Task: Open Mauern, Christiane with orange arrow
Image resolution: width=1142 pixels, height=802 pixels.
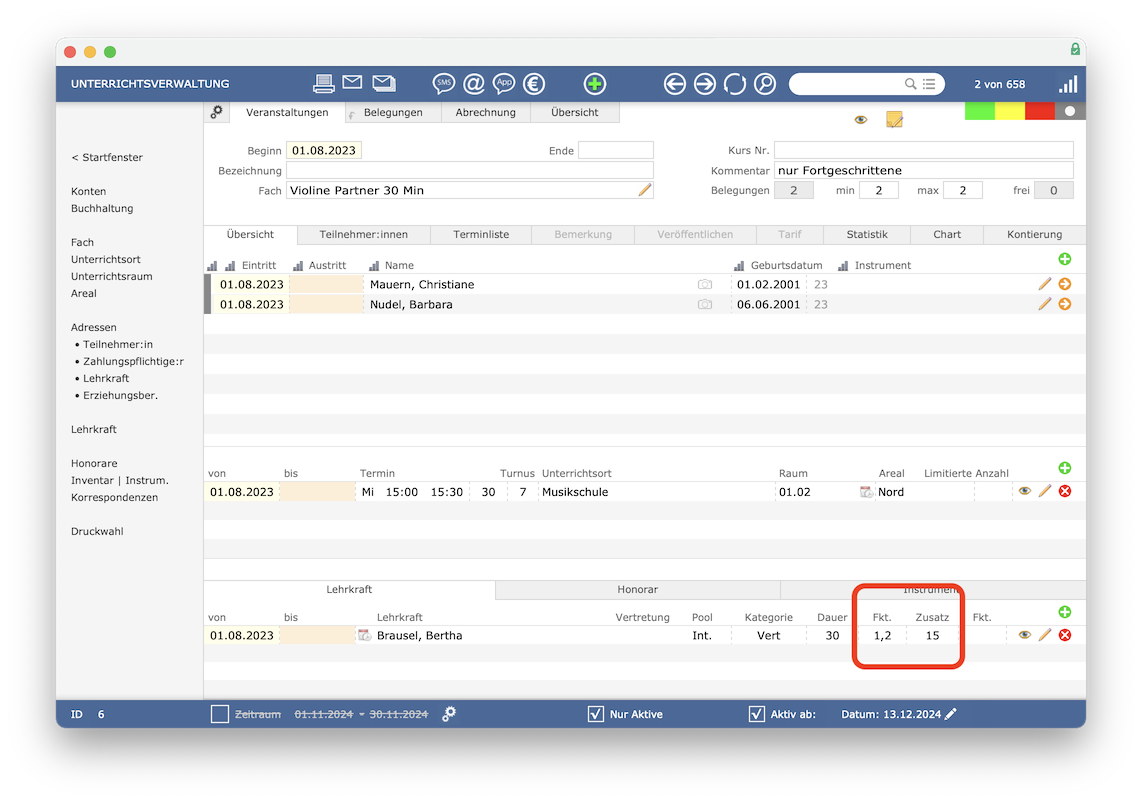Action: click(x=1065, y=284)
